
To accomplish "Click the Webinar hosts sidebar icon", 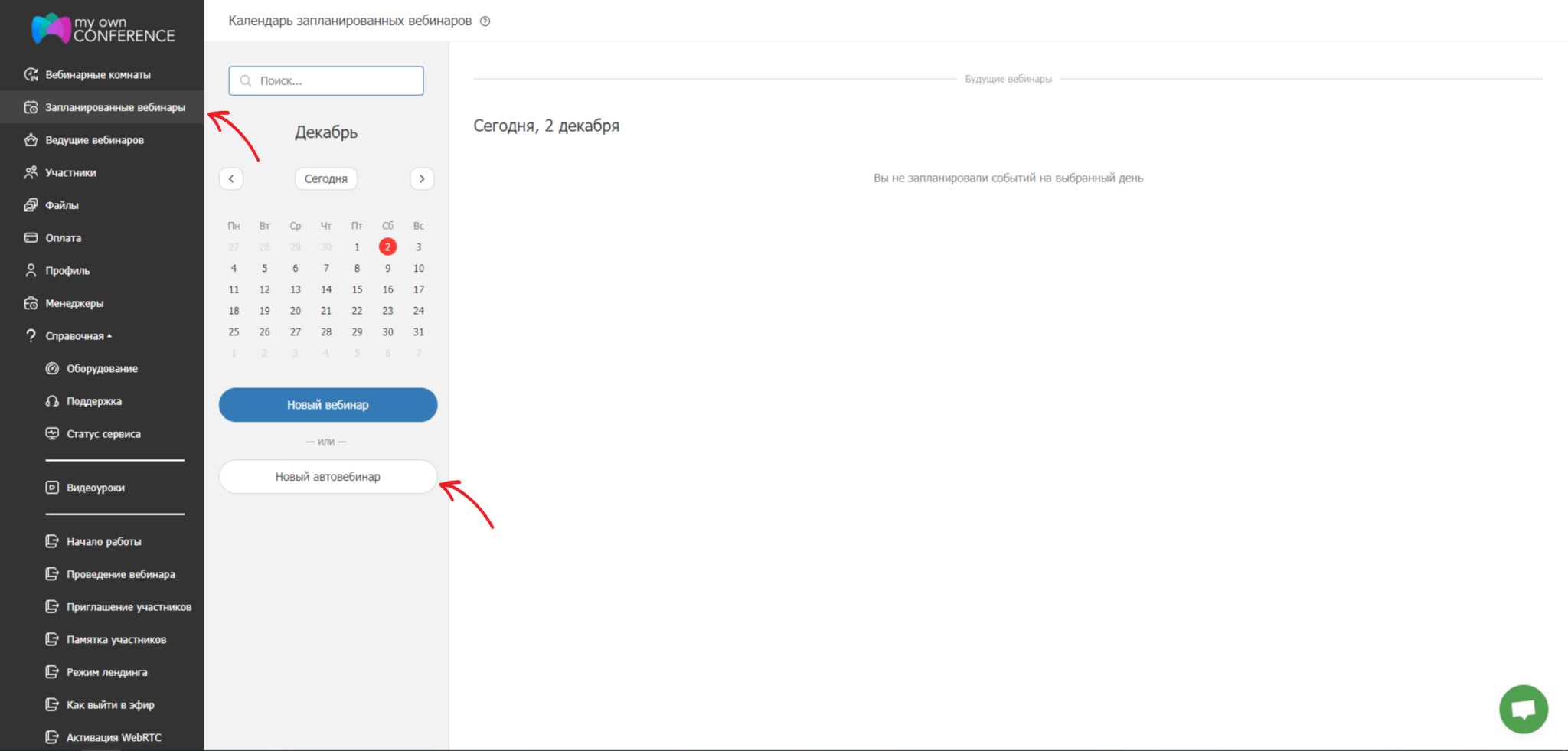I will 31,140.
